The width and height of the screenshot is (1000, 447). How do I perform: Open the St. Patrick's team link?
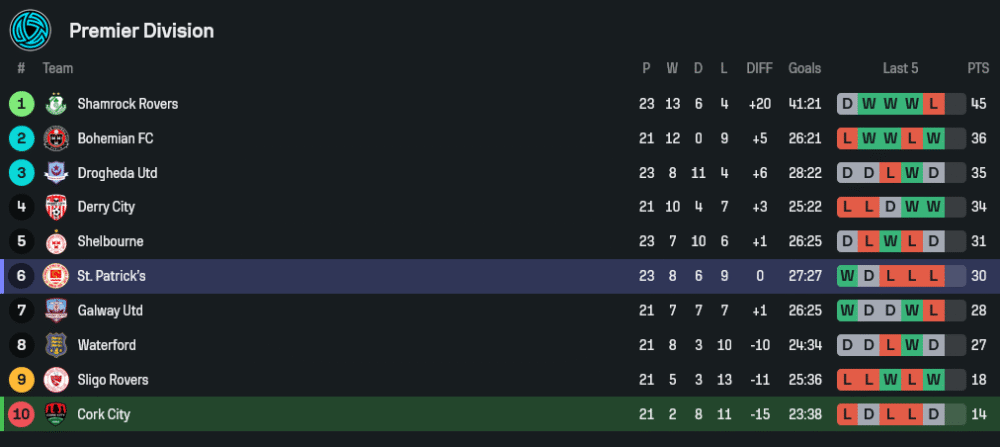click(x=111, y=276)
